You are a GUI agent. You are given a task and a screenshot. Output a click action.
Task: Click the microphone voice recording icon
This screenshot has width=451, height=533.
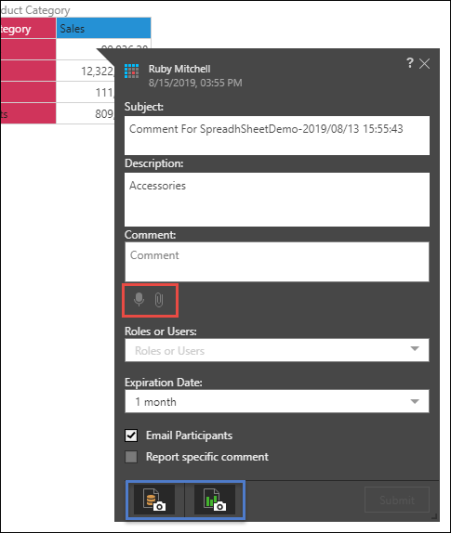pos(139,299)
